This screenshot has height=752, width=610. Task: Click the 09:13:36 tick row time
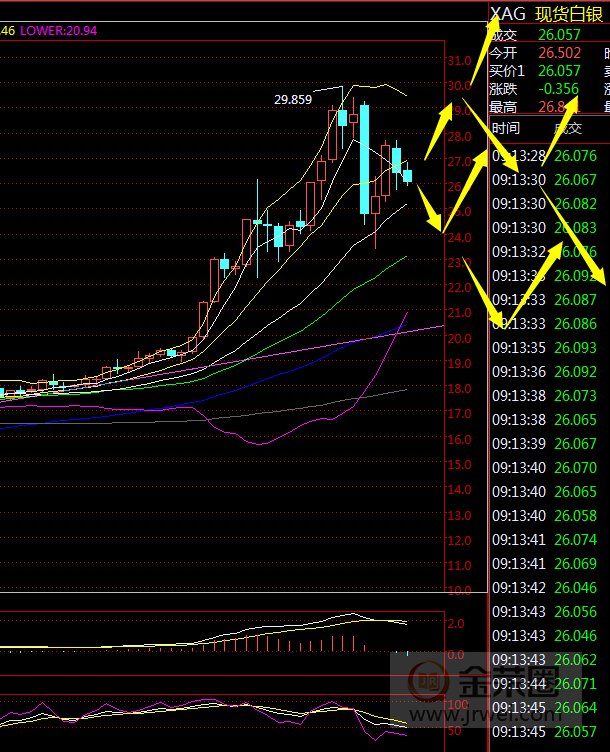tap(519, 372)
